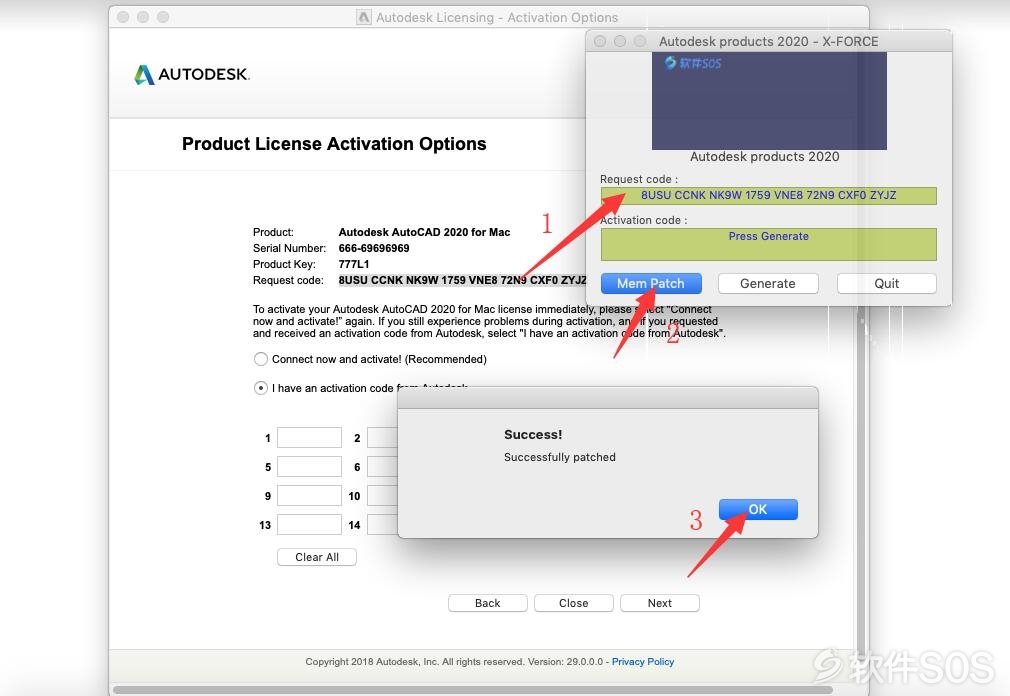This screenshot has width=1010, height=696.
Task: Click the Autodesk AutoCAD 2020 for Mac product name
Action: 424,232
